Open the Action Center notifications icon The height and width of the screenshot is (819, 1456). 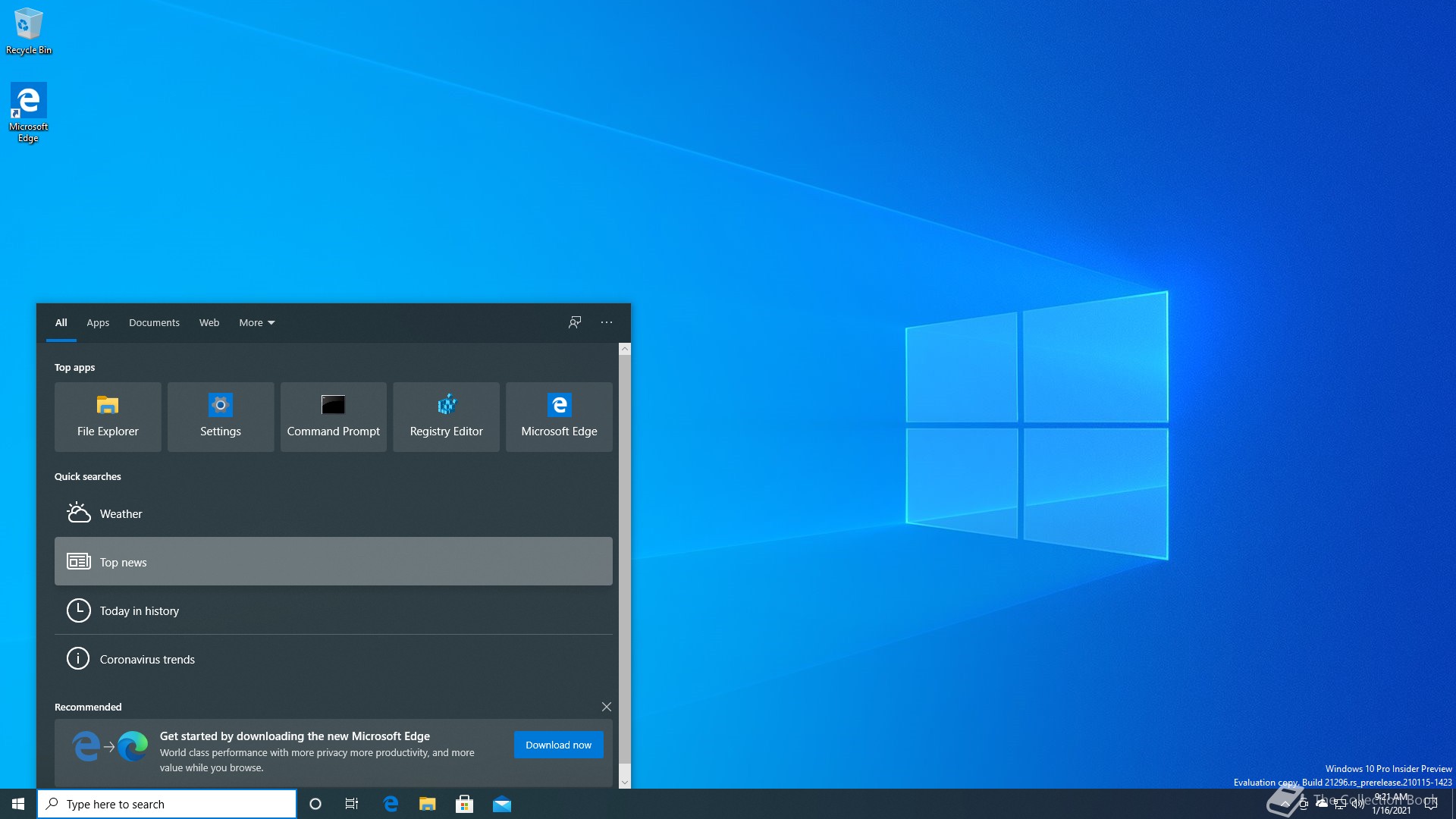(x=1431, y=804)
